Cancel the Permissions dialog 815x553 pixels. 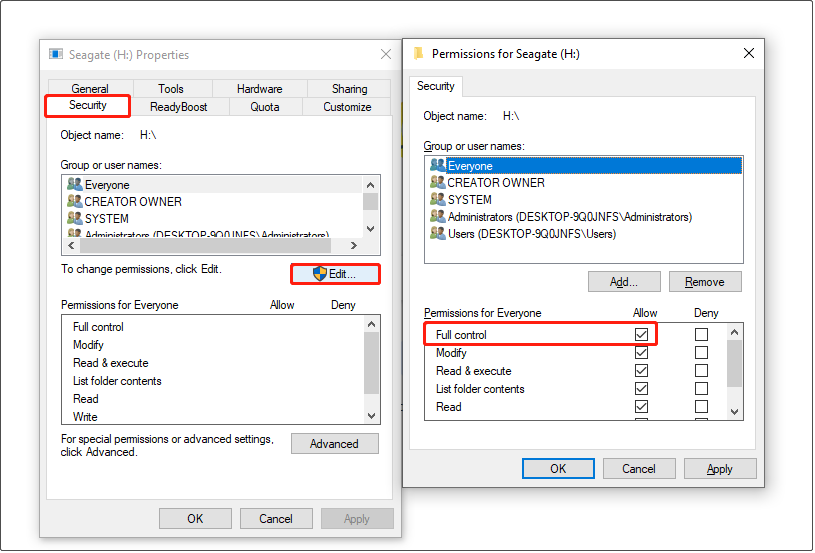click(639, 469)
